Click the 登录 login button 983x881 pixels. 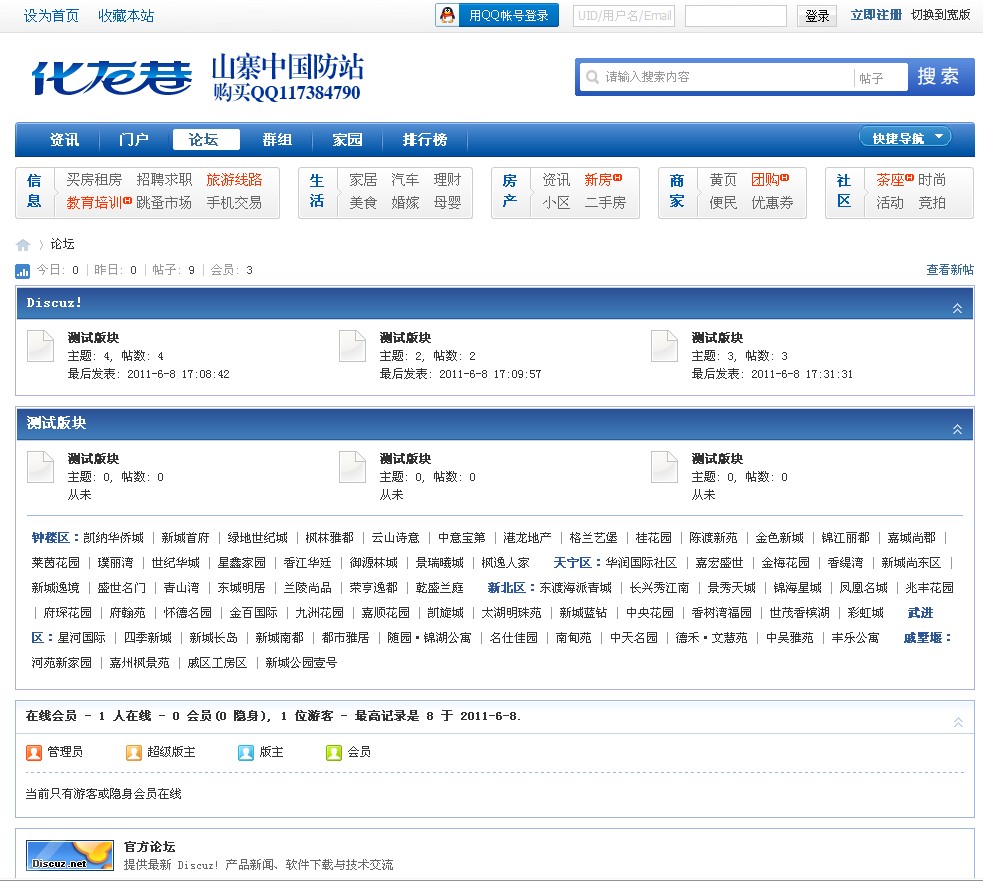click(817, 16)
